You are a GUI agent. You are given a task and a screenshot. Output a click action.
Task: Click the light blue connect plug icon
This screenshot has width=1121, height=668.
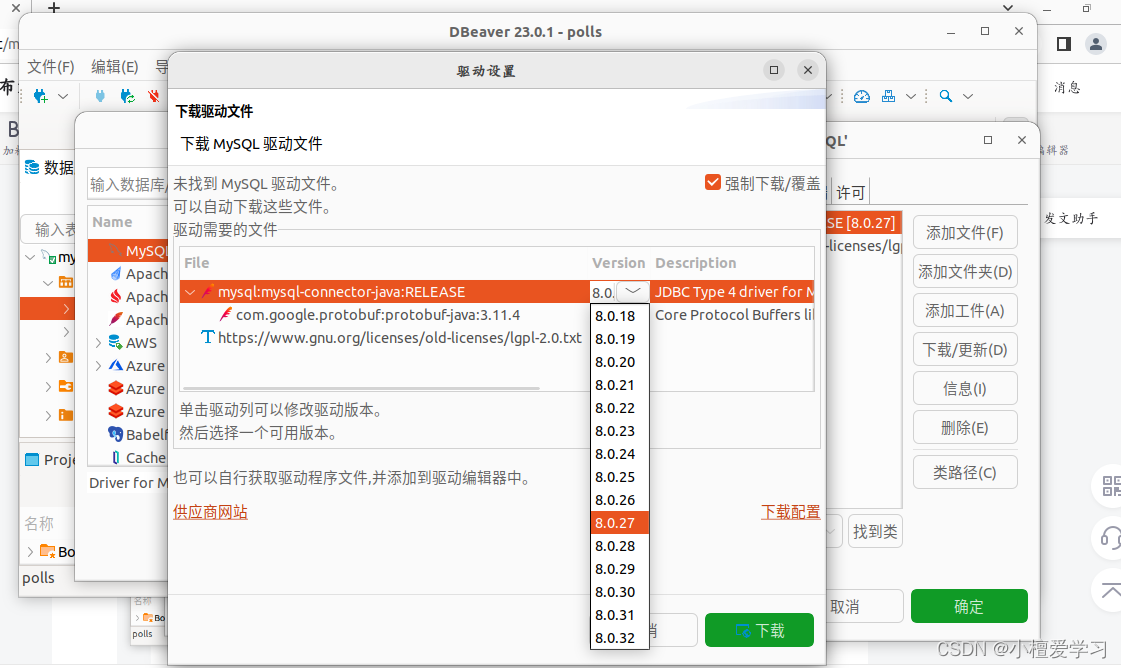100,96
